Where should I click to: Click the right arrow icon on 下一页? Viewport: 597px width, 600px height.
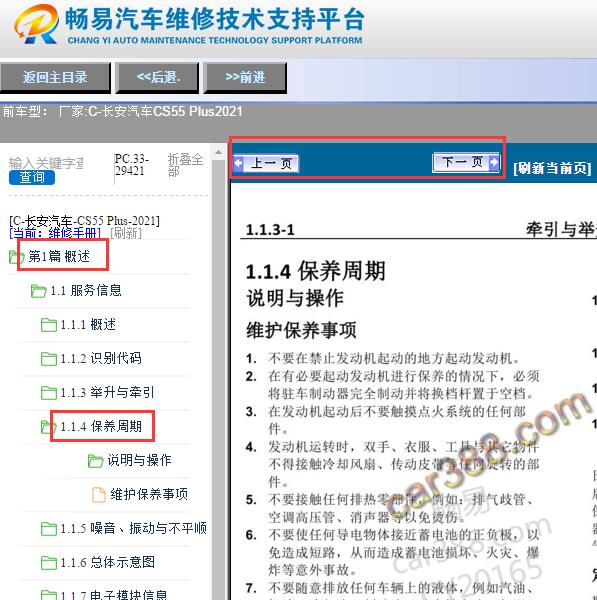pyautogui.click(x=494, y=162)
